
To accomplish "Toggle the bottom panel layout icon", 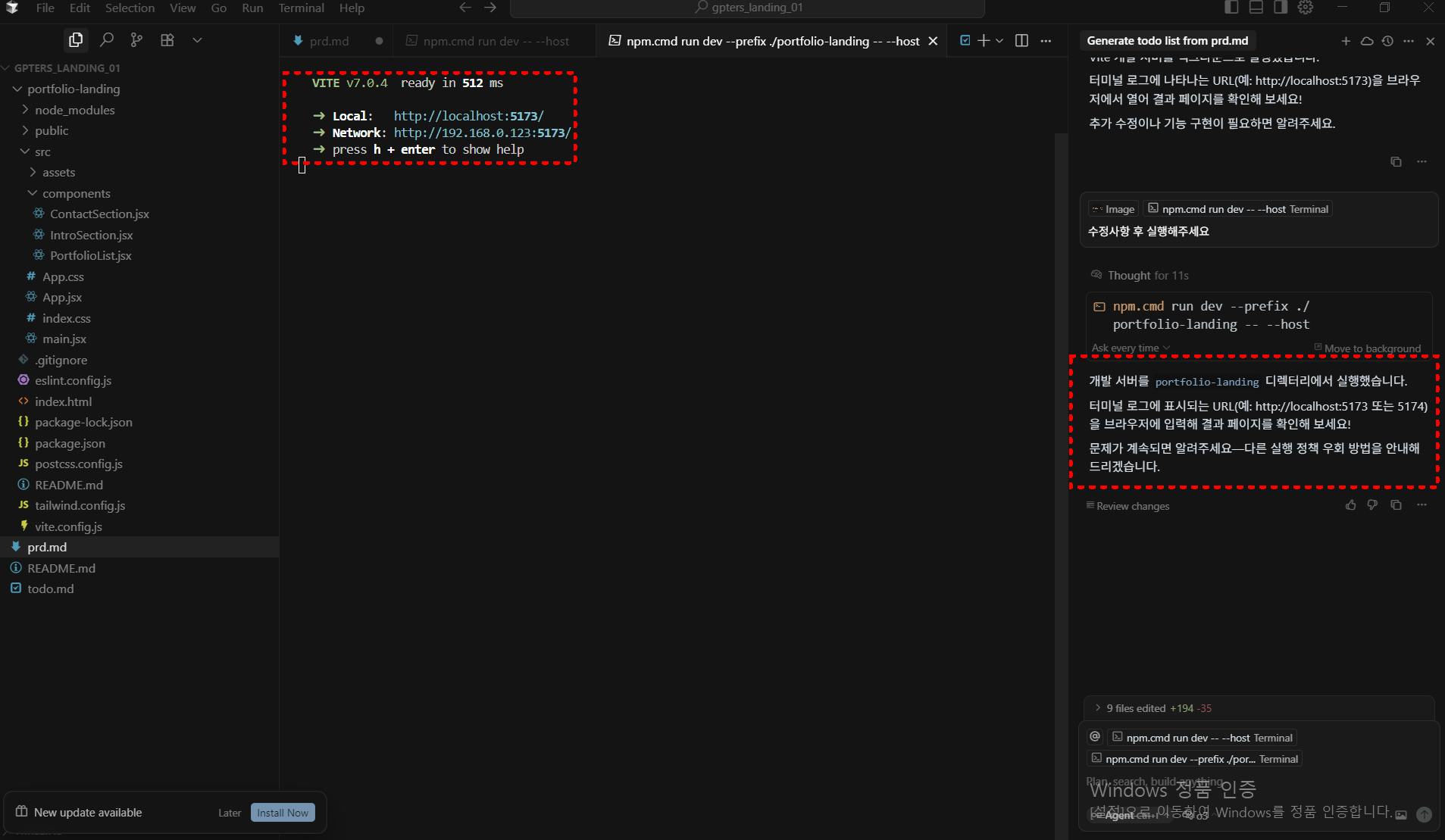I will click(1256, 8).
